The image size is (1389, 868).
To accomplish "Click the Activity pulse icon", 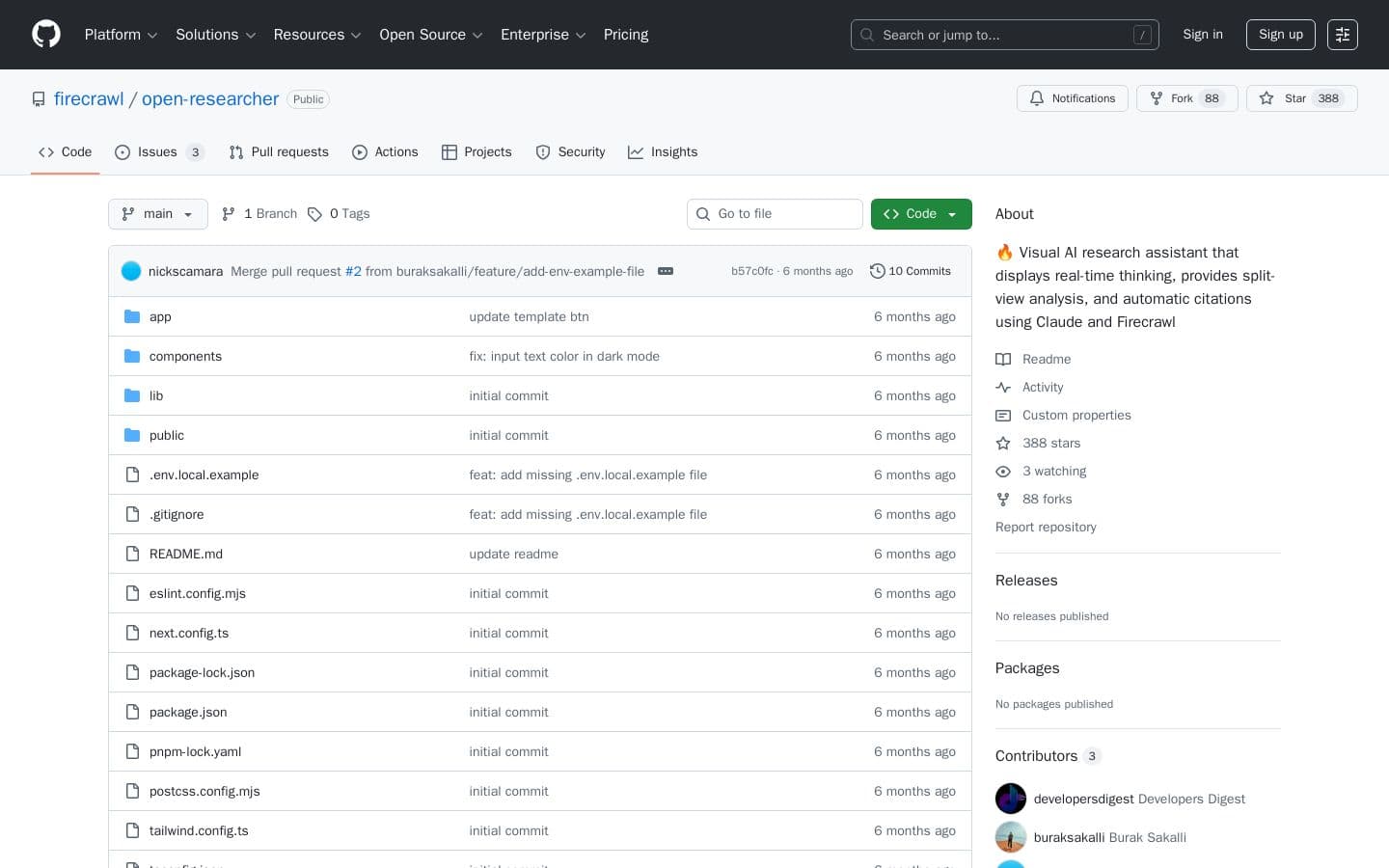I will pos(1004,387).
